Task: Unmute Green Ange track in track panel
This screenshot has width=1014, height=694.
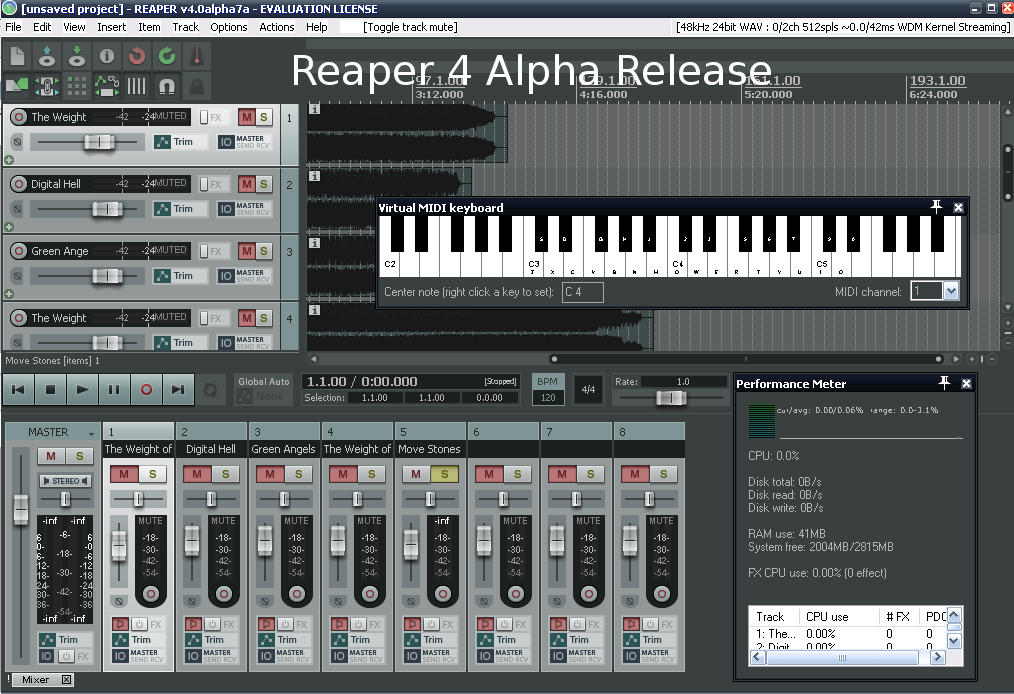Action: tap(246, 251)
